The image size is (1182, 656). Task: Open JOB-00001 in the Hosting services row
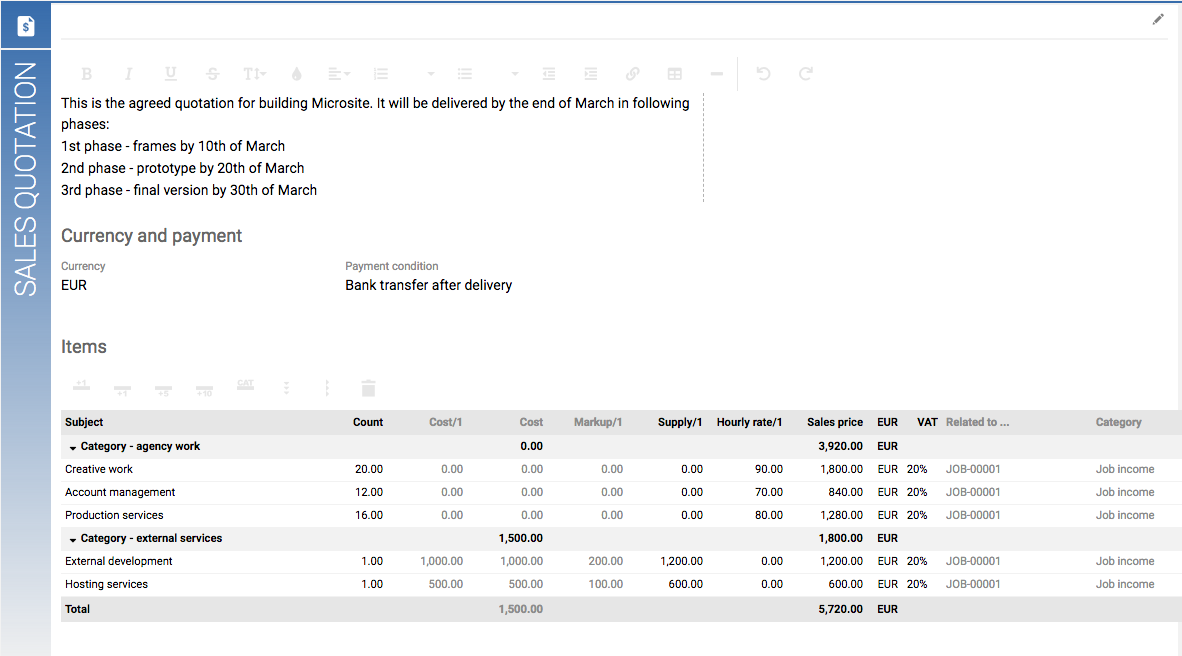coord(973,584)
